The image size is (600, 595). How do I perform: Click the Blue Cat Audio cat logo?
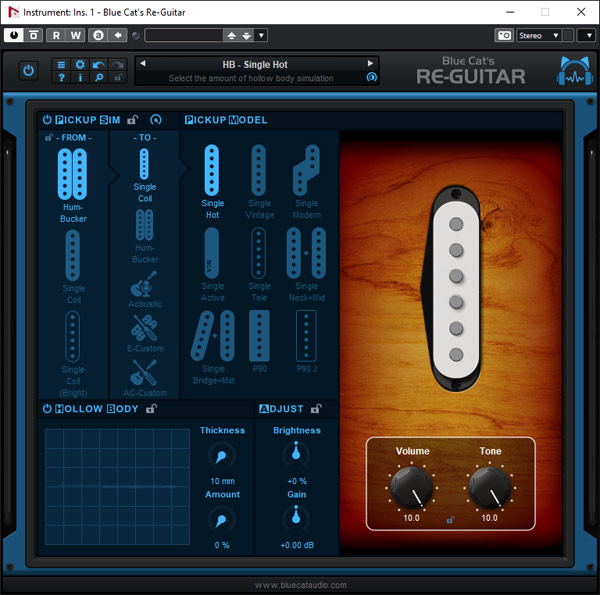click(x=573, y=71)
